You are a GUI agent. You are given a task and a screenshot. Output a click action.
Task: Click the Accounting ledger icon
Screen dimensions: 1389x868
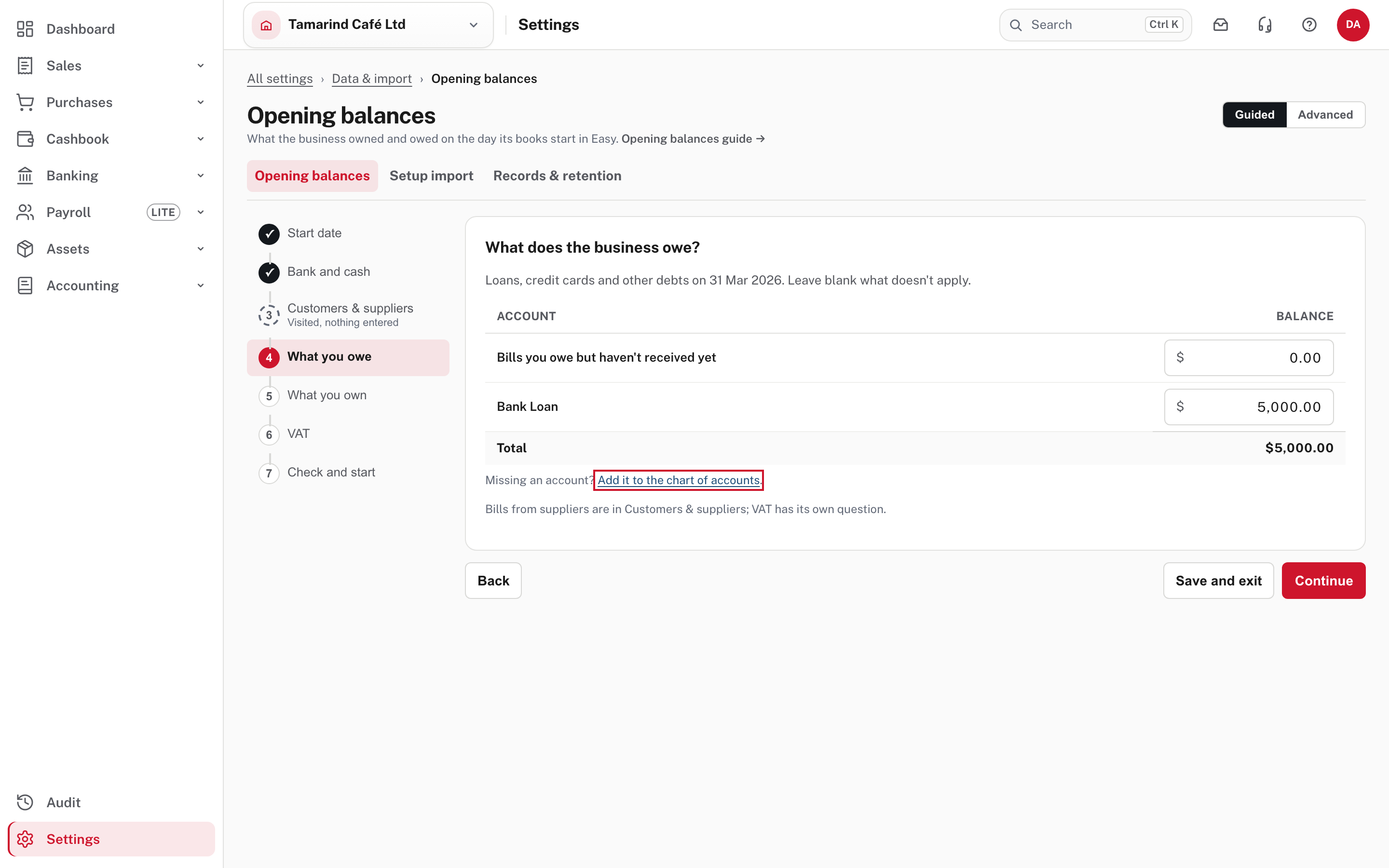pyautogui.click(x=25, y=286)
